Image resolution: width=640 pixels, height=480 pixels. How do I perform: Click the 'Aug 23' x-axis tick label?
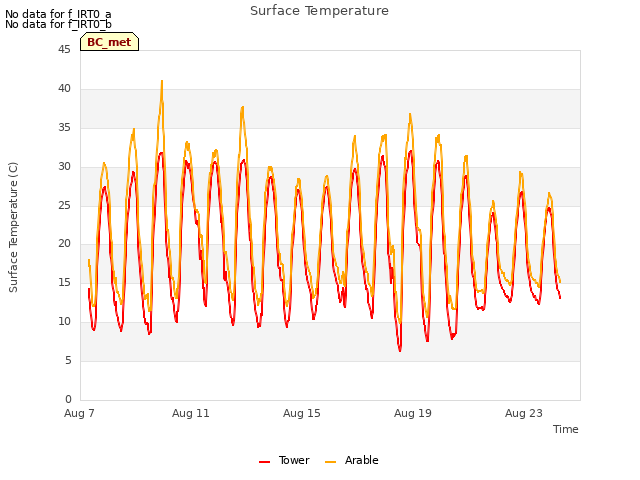tap(524, 413)
